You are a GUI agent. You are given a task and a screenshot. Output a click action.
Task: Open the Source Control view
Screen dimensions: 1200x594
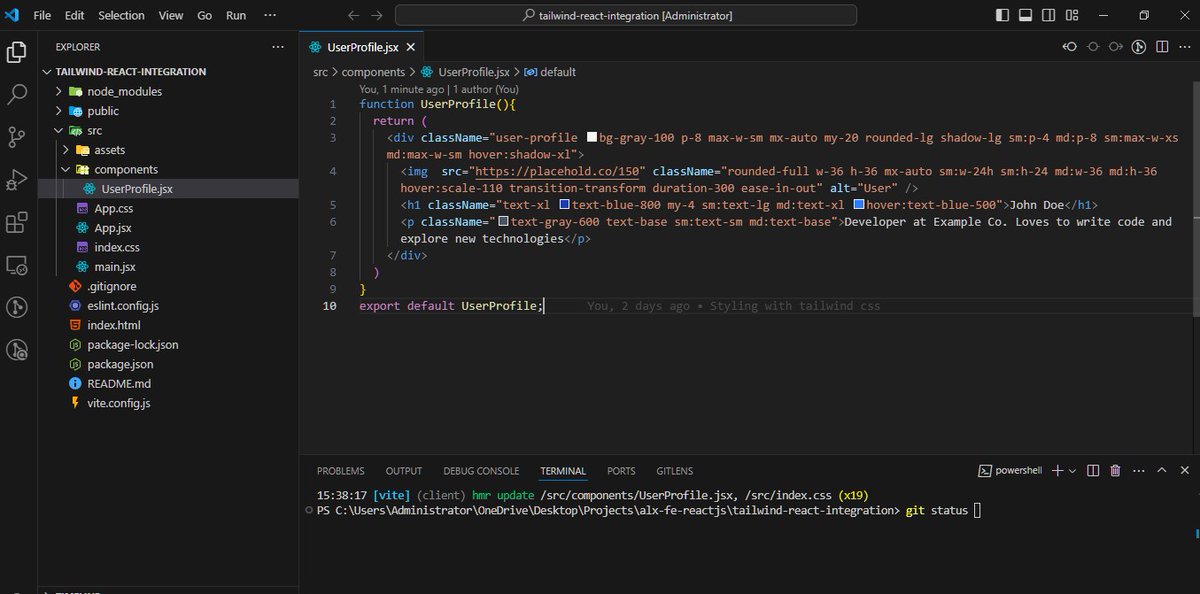17,137
